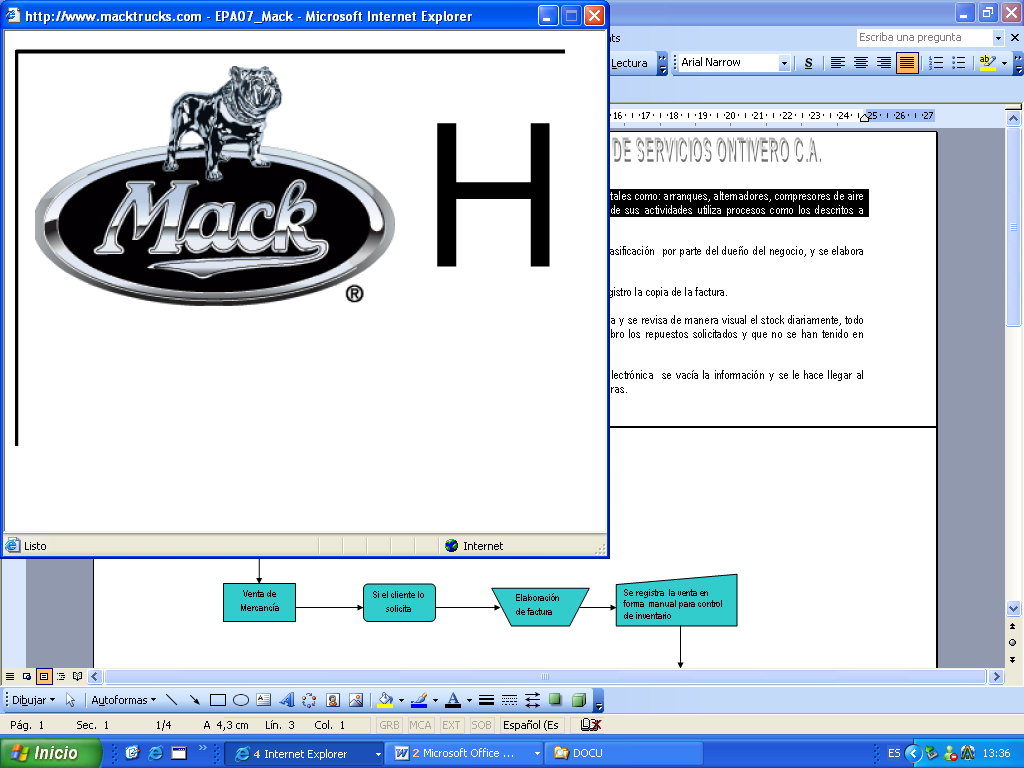Apply numbered list formatting
The image size is (1024, 768).
tap(936, 63)
